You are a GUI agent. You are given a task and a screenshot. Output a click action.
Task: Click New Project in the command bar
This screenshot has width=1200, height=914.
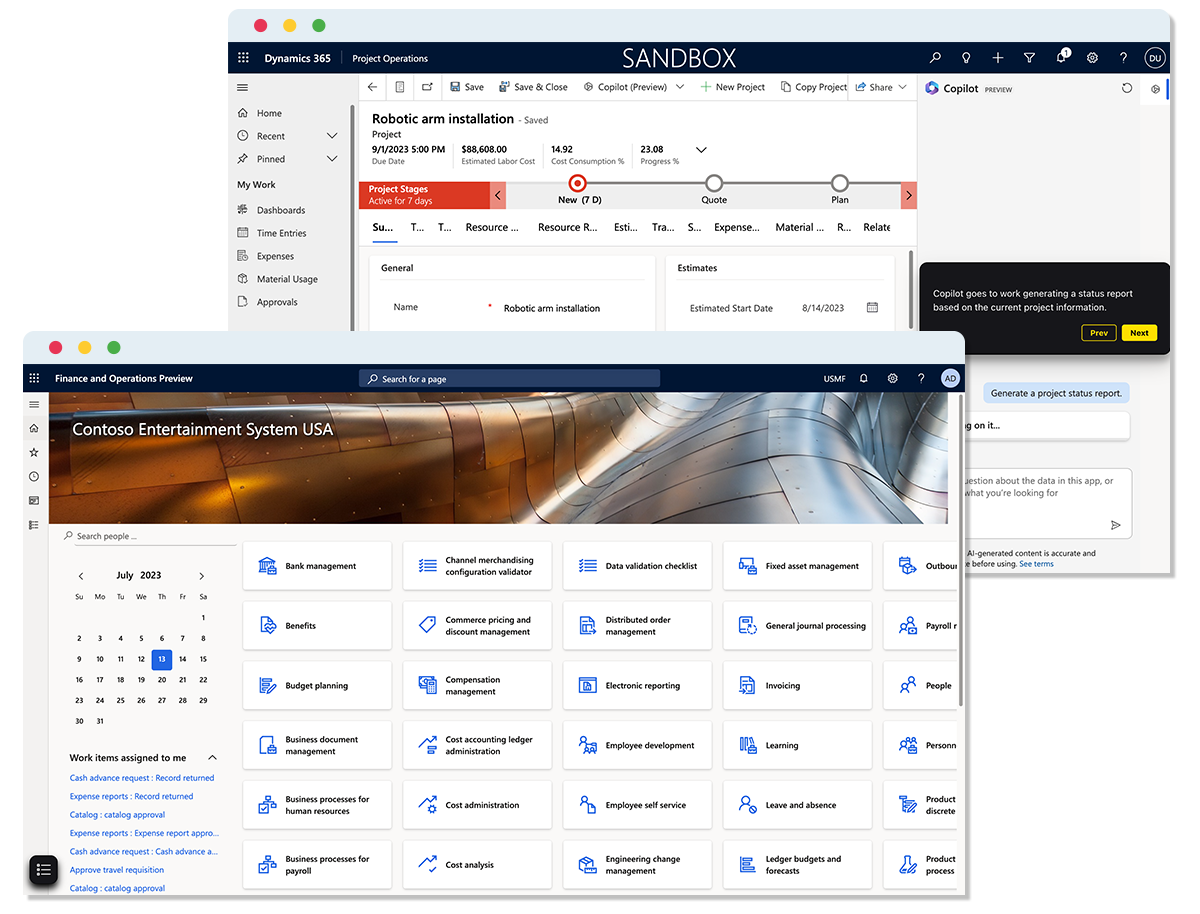[x=732, y=87]
